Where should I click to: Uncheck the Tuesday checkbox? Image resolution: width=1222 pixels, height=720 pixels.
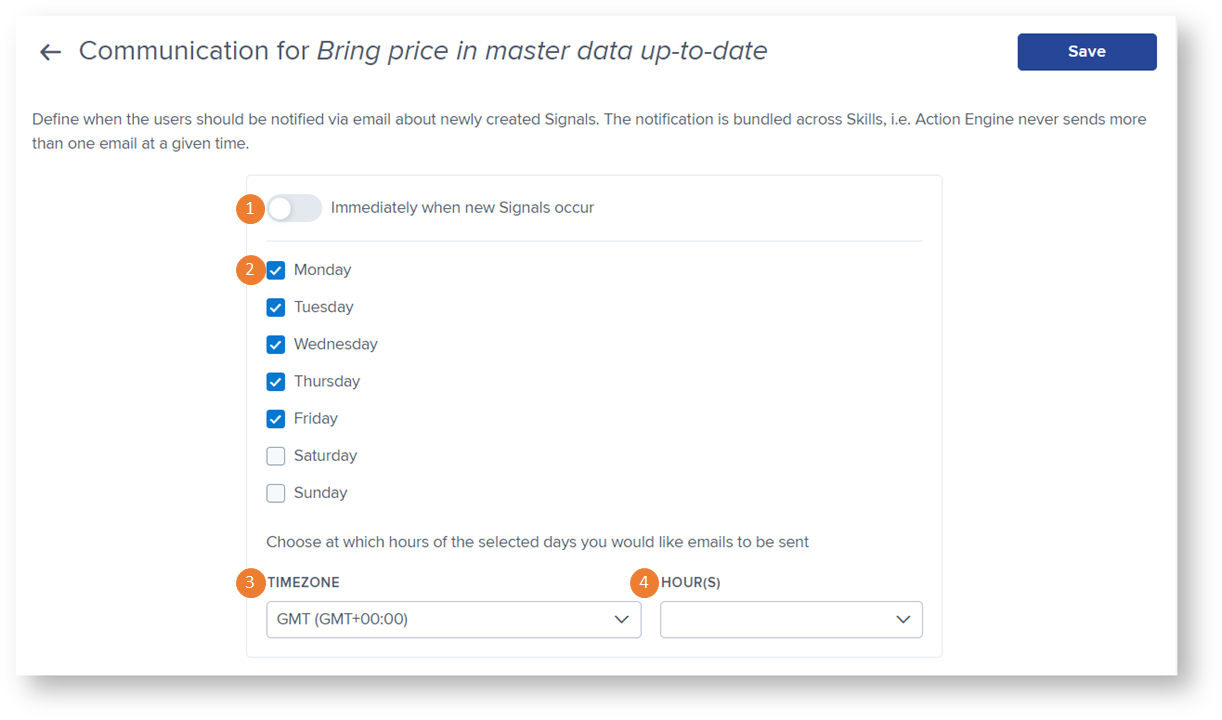pyautogui.click(x=276, y=307)
